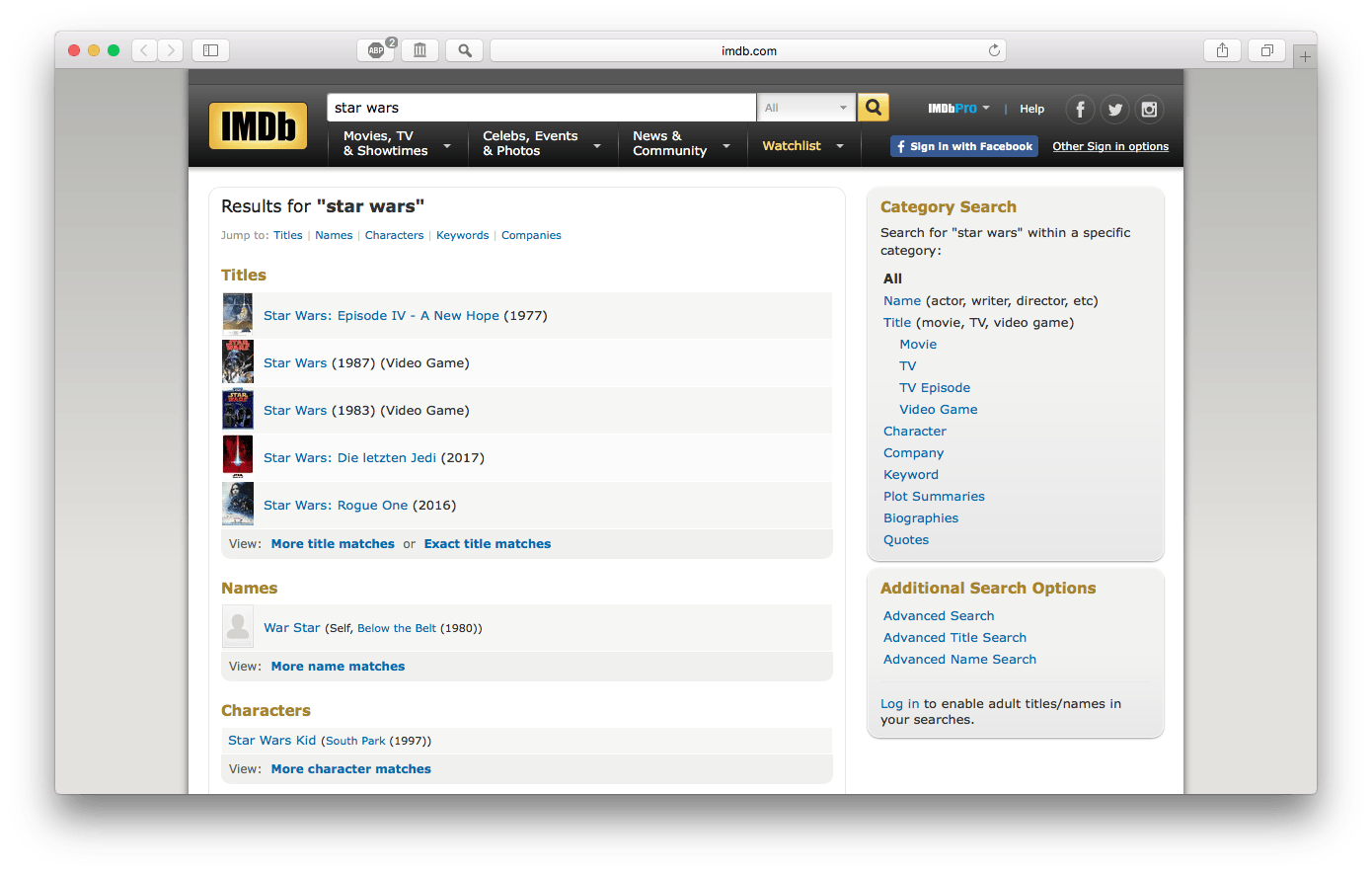Screen dimensions: 1372x873
Task: Click the Safari share button
Action: point(1222,50)
